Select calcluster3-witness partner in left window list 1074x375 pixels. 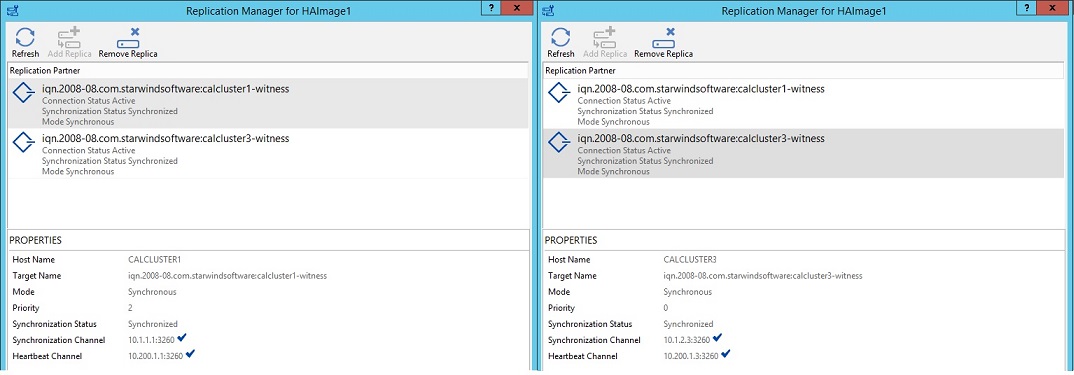(x=268, y=154)
